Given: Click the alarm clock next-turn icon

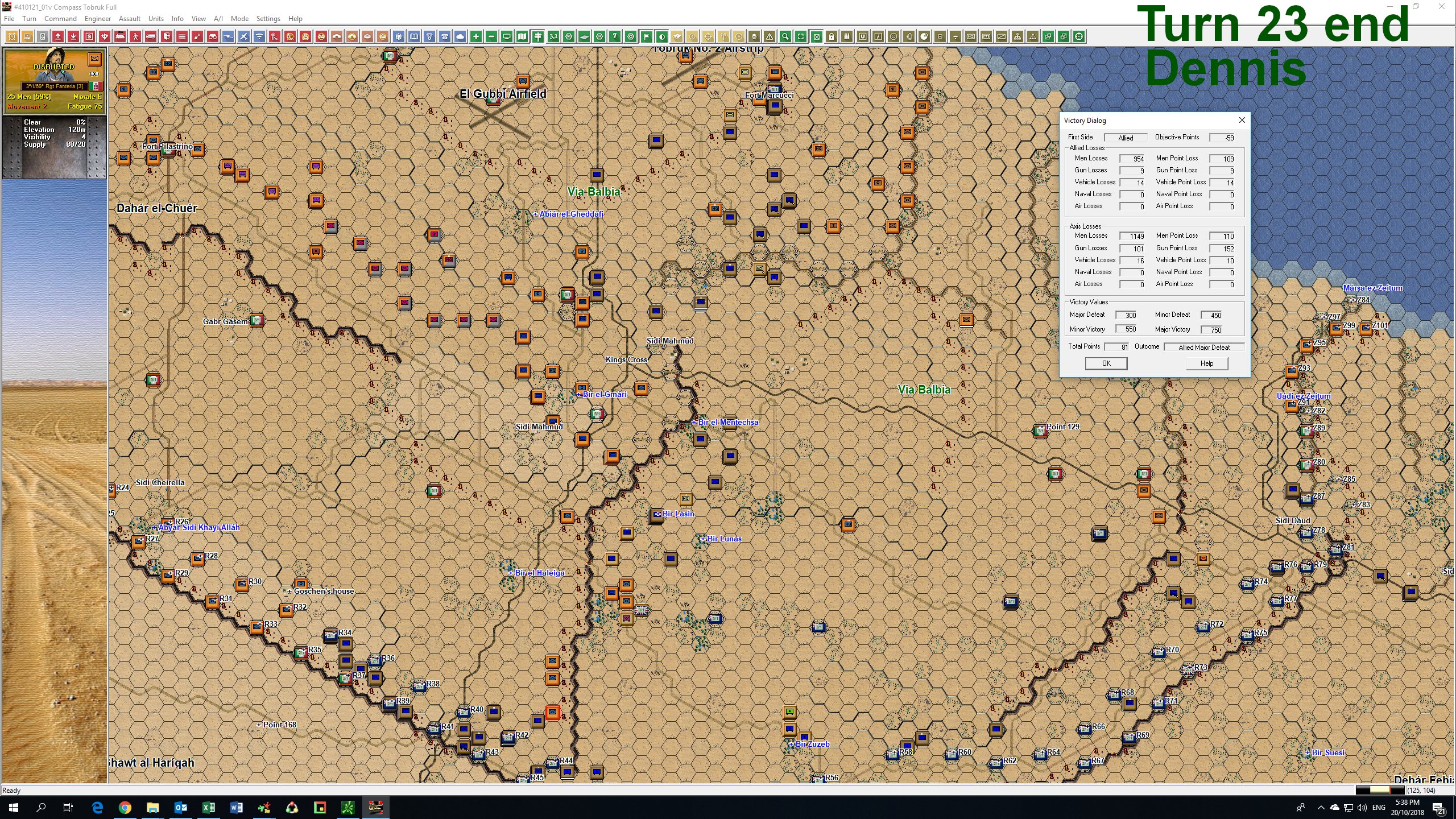Looking at the screenshot, I should (13, 36).
